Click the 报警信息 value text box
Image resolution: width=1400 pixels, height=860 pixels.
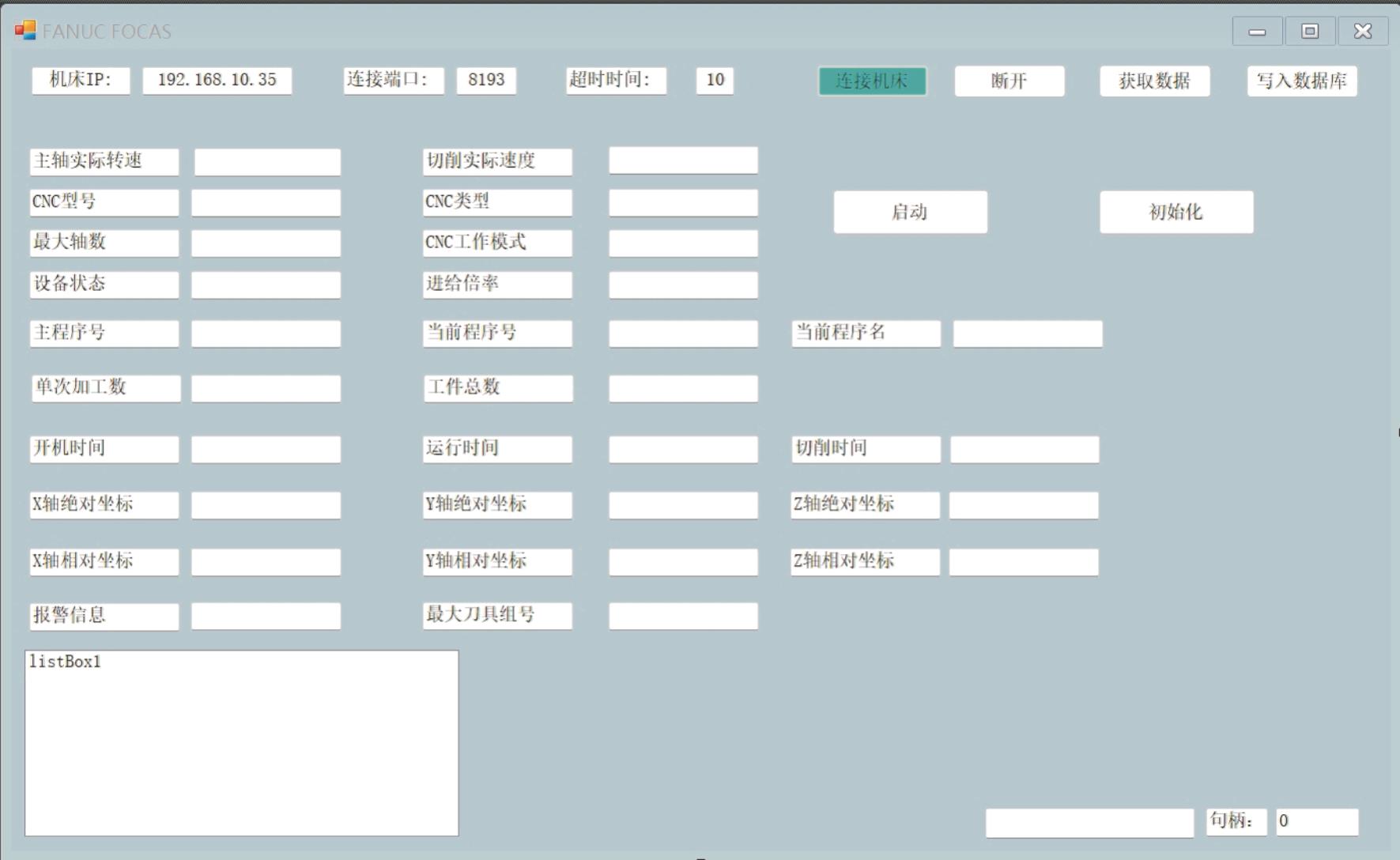[266, 616]
